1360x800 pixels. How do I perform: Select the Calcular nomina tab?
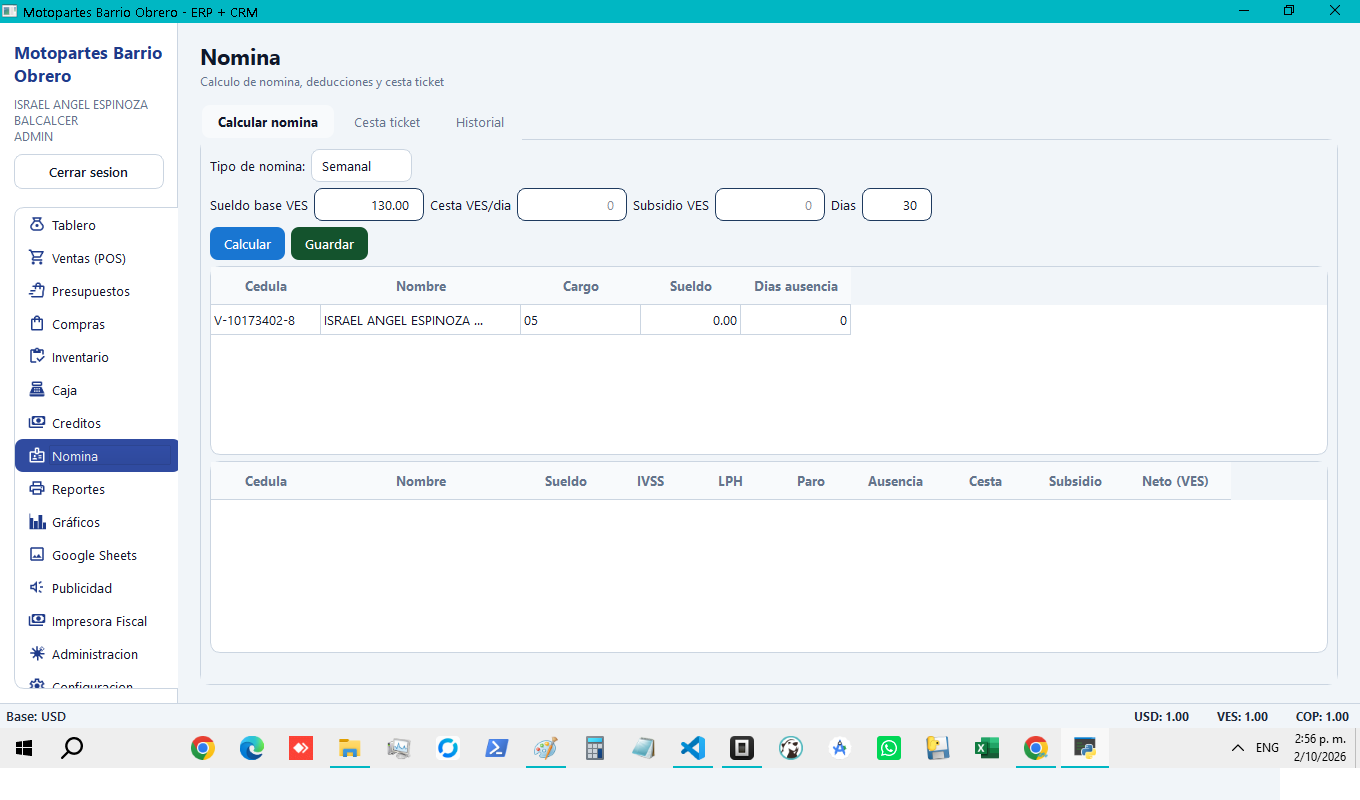tap(268, 122)
